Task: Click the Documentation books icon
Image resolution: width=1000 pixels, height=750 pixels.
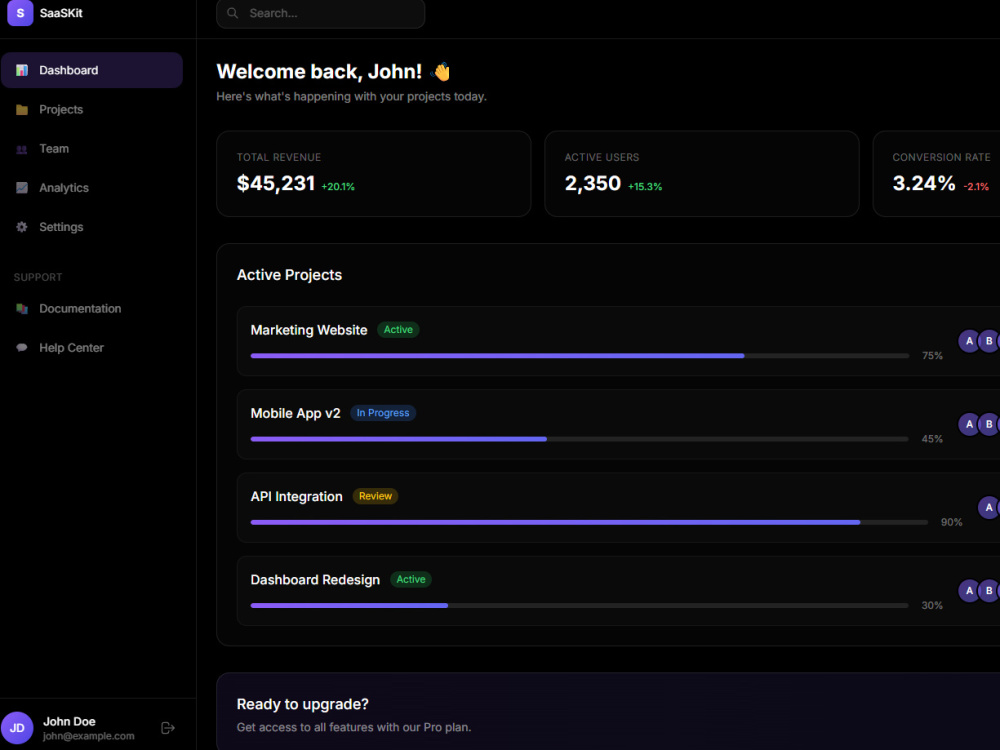Action: coord(22,309)
